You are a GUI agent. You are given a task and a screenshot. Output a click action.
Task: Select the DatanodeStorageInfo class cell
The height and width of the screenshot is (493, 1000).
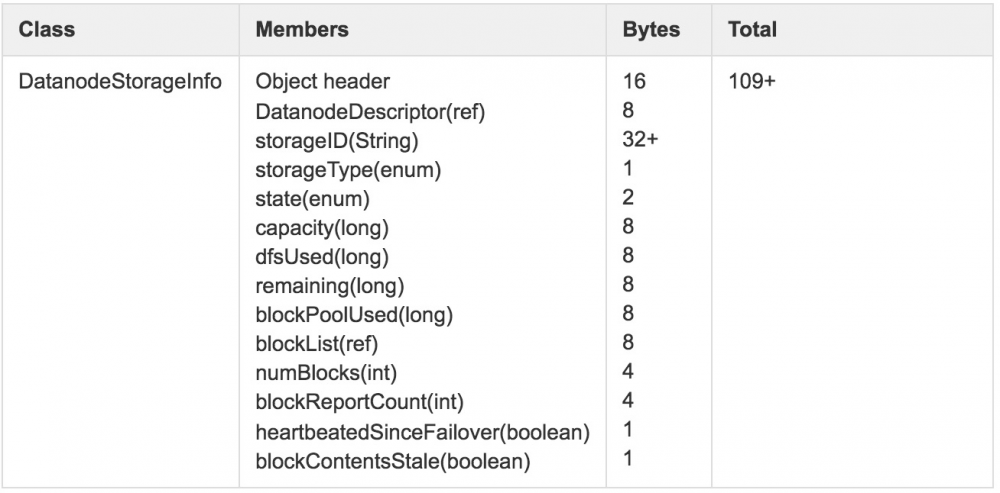tap(120, 81)
